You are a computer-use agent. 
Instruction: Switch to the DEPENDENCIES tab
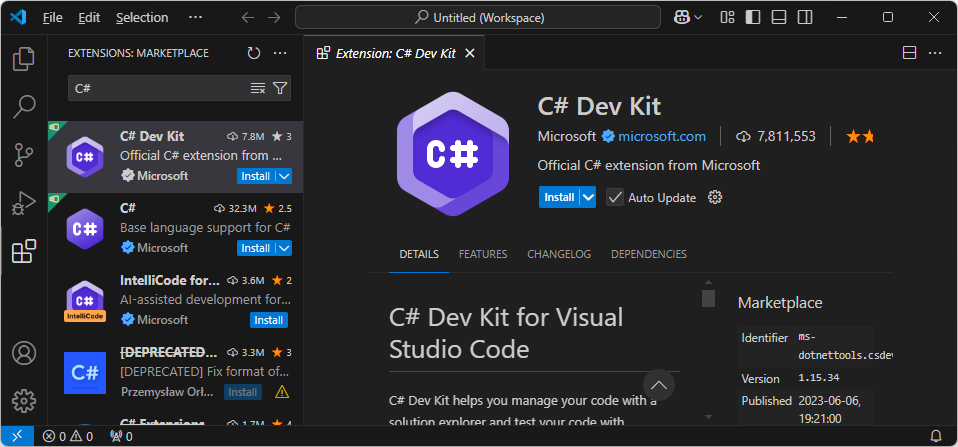(x=649, y=254)
